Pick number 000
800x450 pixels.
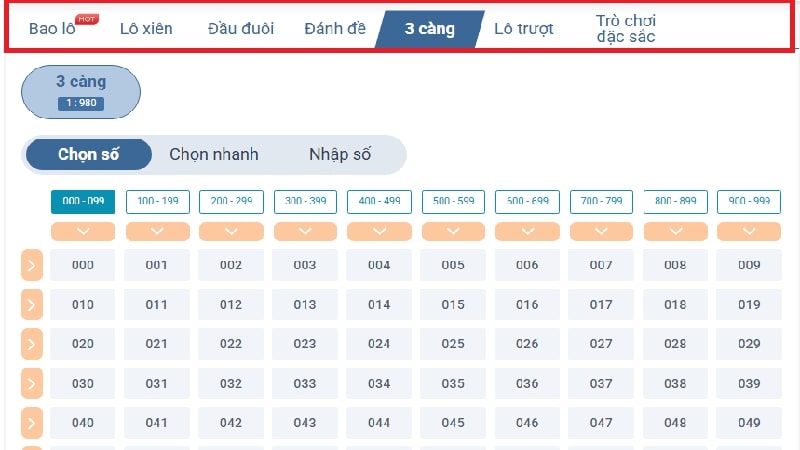[83, 265]
